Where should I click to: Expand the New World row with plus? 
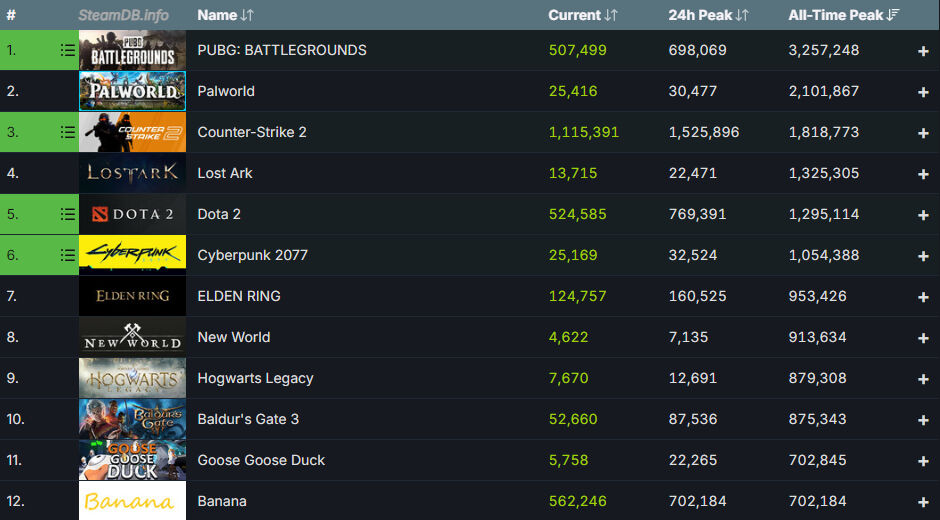coord(923,338)
